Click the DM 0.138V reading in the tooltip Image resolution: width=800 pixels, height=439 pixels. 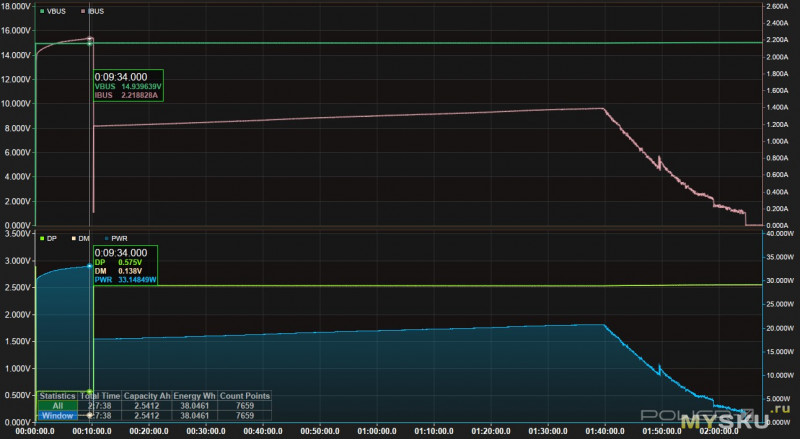118,271
